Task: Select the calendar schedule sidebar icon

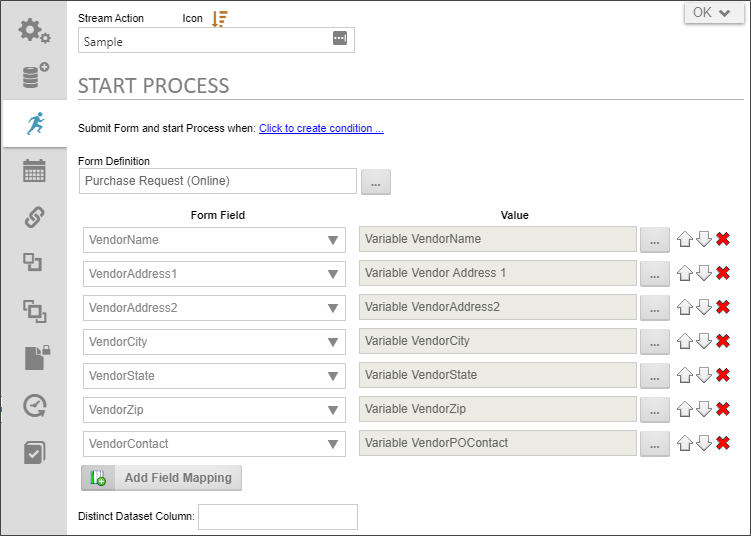Action: coord(34,171)
